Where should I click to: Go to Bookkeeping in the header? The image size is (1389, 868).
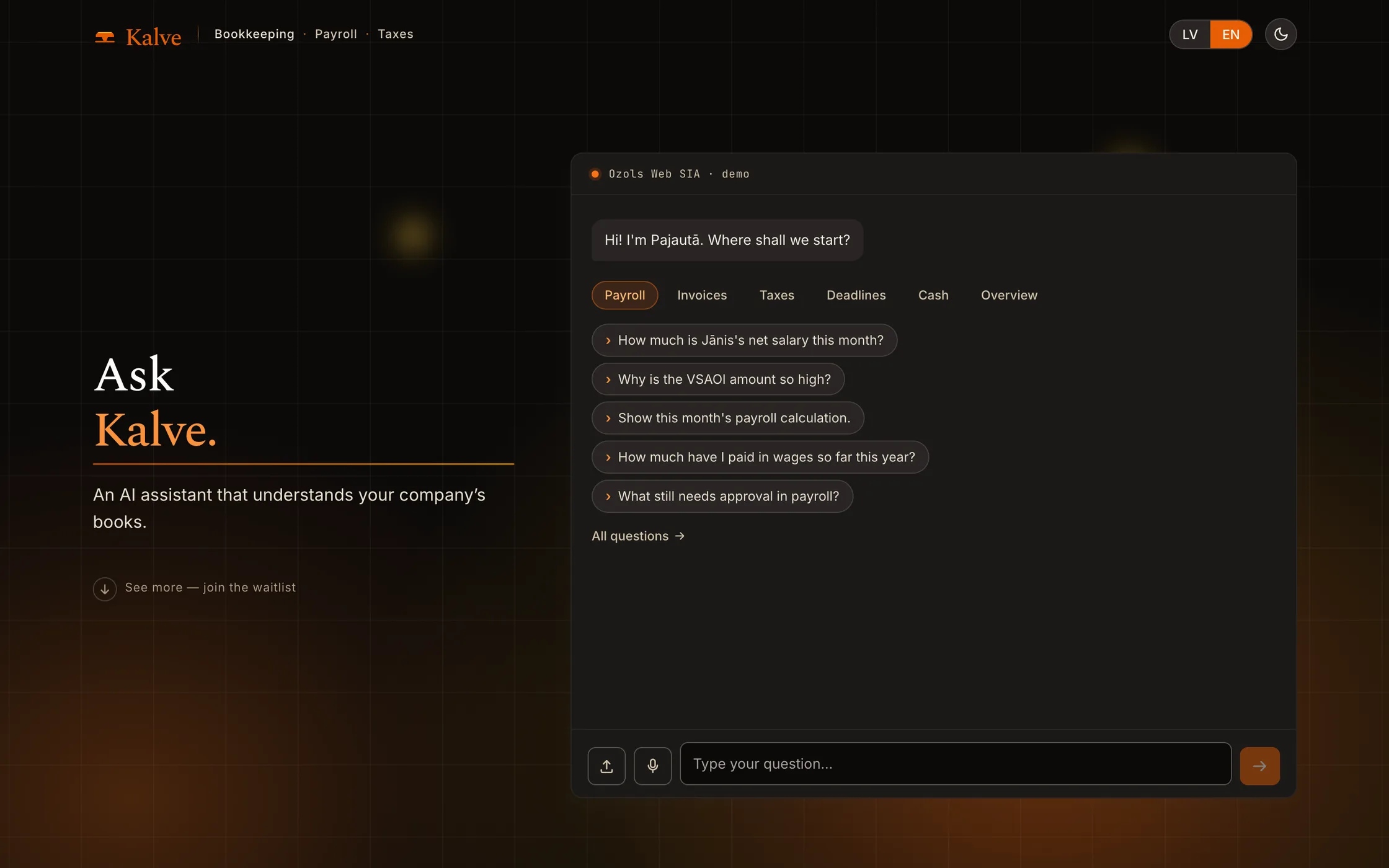tap(254, 34)
